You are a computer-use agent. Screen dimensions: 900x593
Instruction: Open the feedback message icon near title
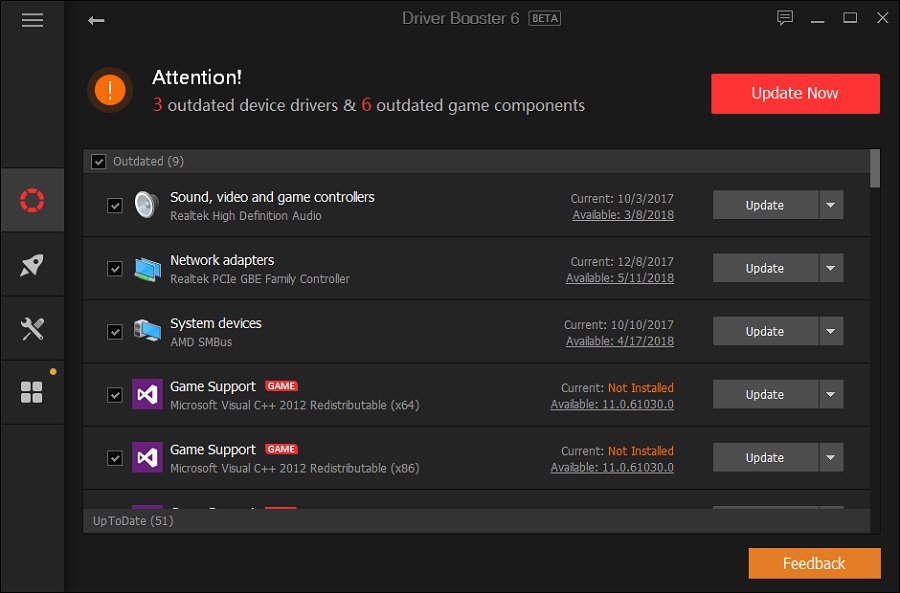(x=784, y=17)
